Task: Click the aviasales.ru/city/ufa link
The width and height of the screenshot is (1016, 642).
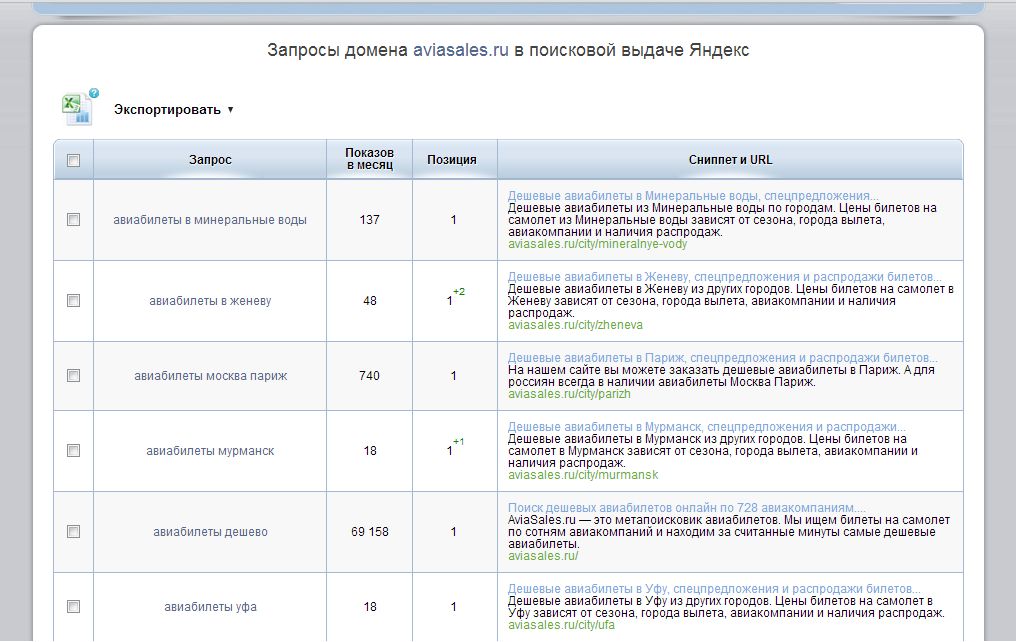Action: (x=561, y=625)
